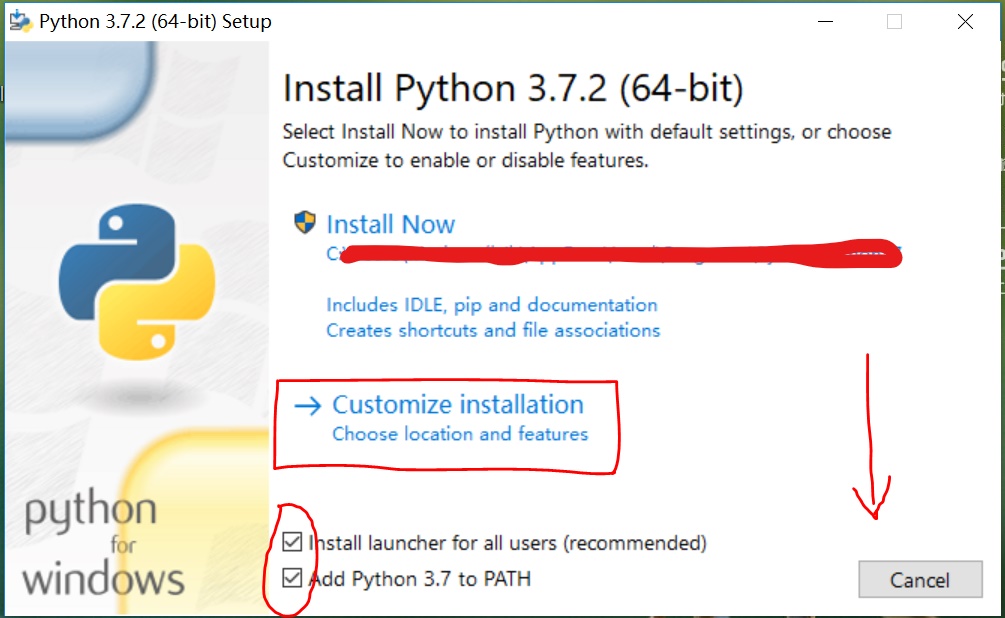Click "Creates shortcuts and file associations" line

pyautogui.click(x=492, y=330)
